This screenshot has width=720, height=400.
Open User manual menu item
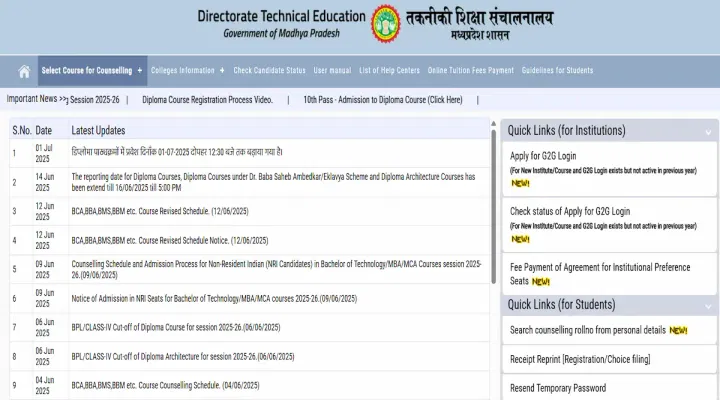click(x=332, y=70)
